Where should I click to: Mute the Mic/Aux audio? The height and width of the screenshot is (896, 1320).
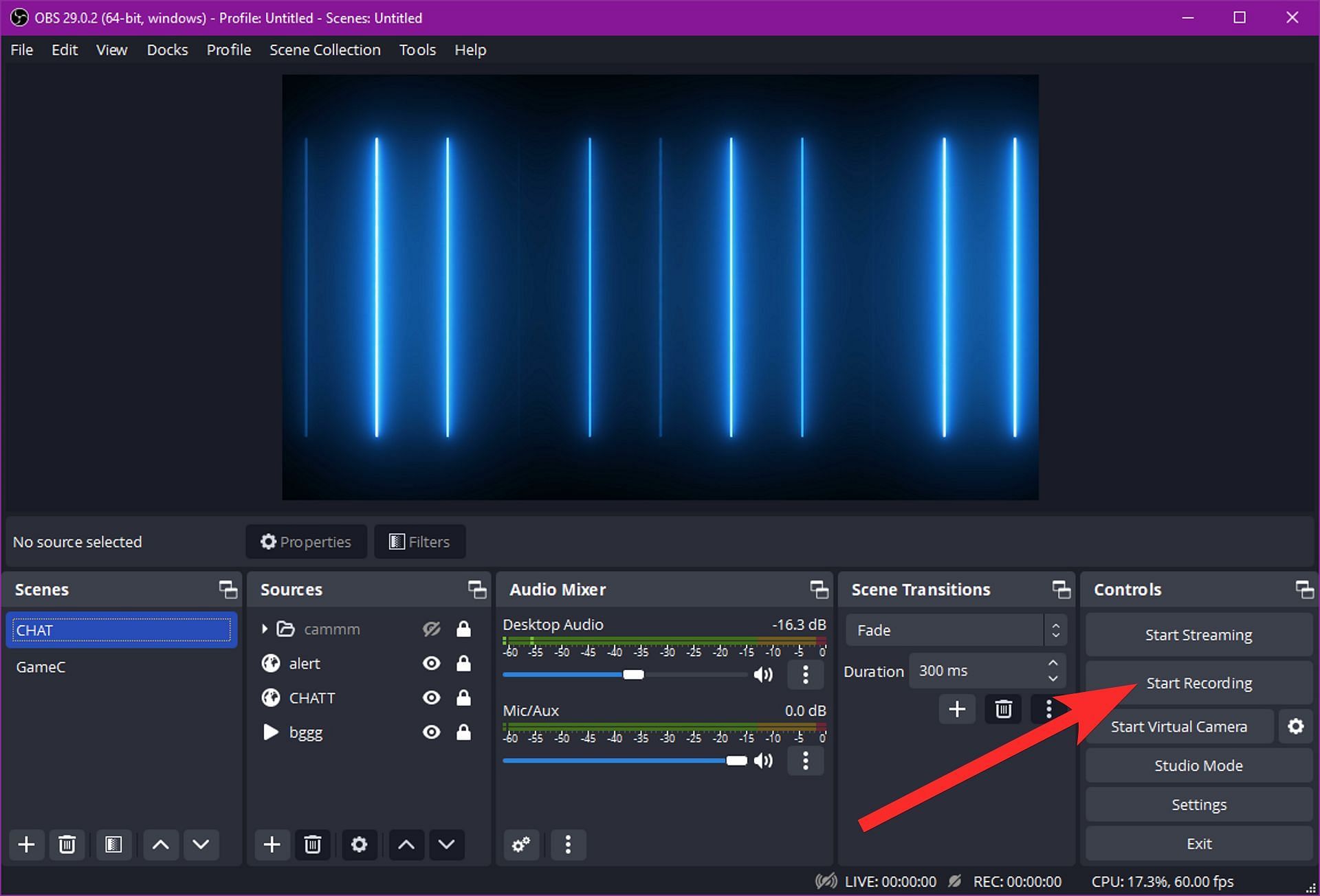(x=763, y=761)
